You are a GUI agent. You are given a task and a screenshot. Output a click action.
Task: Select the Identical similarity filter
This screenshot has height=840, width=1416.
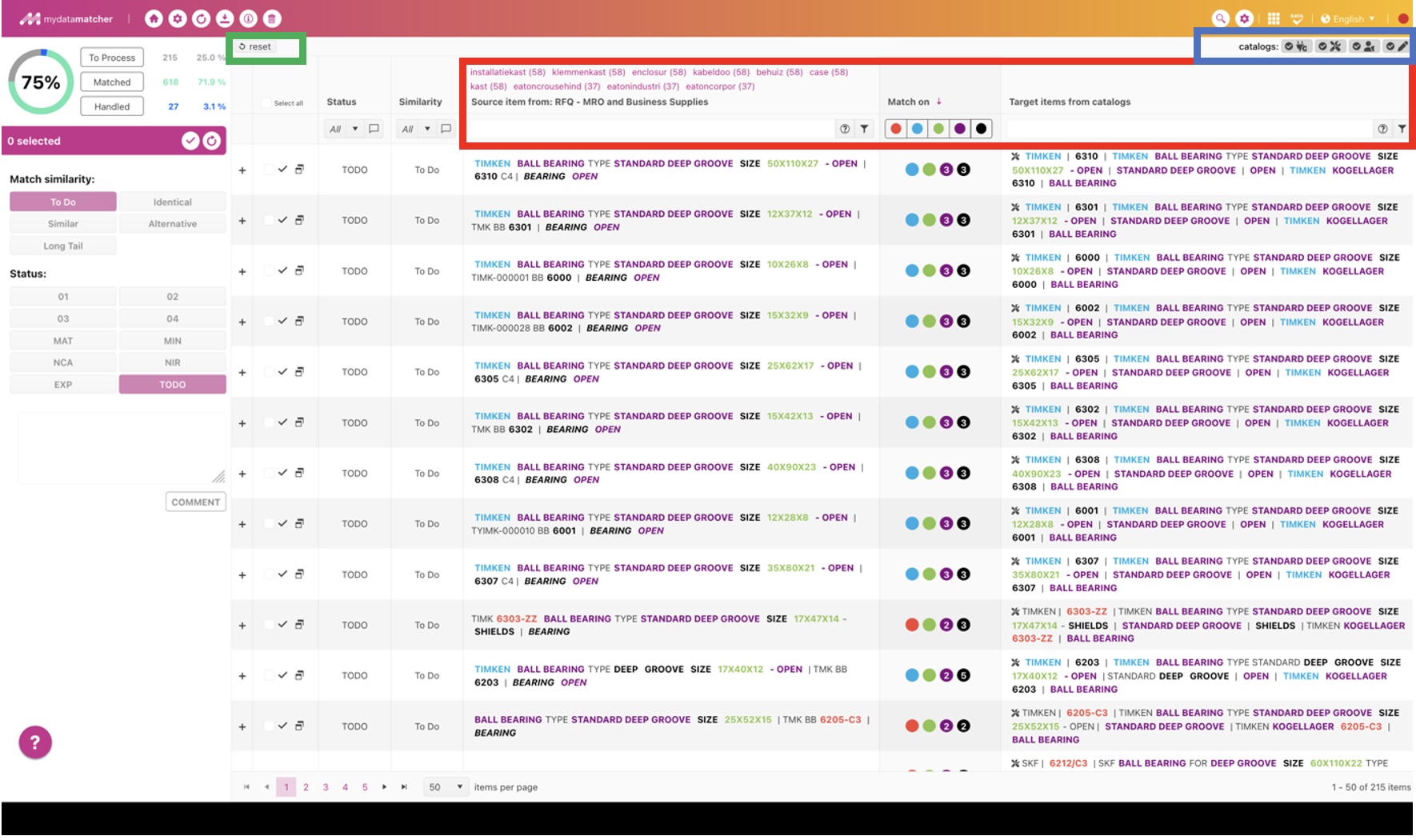click(173, 202)
